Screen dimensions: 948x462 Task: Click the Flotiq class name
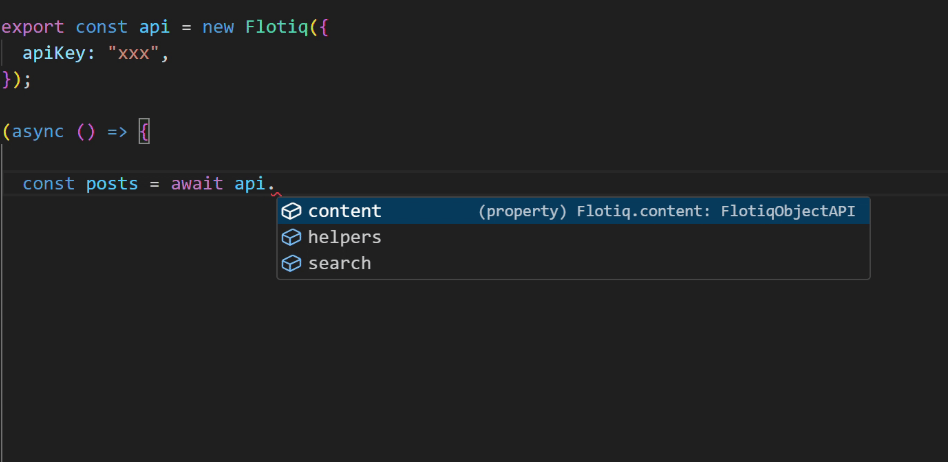(275, 27)
